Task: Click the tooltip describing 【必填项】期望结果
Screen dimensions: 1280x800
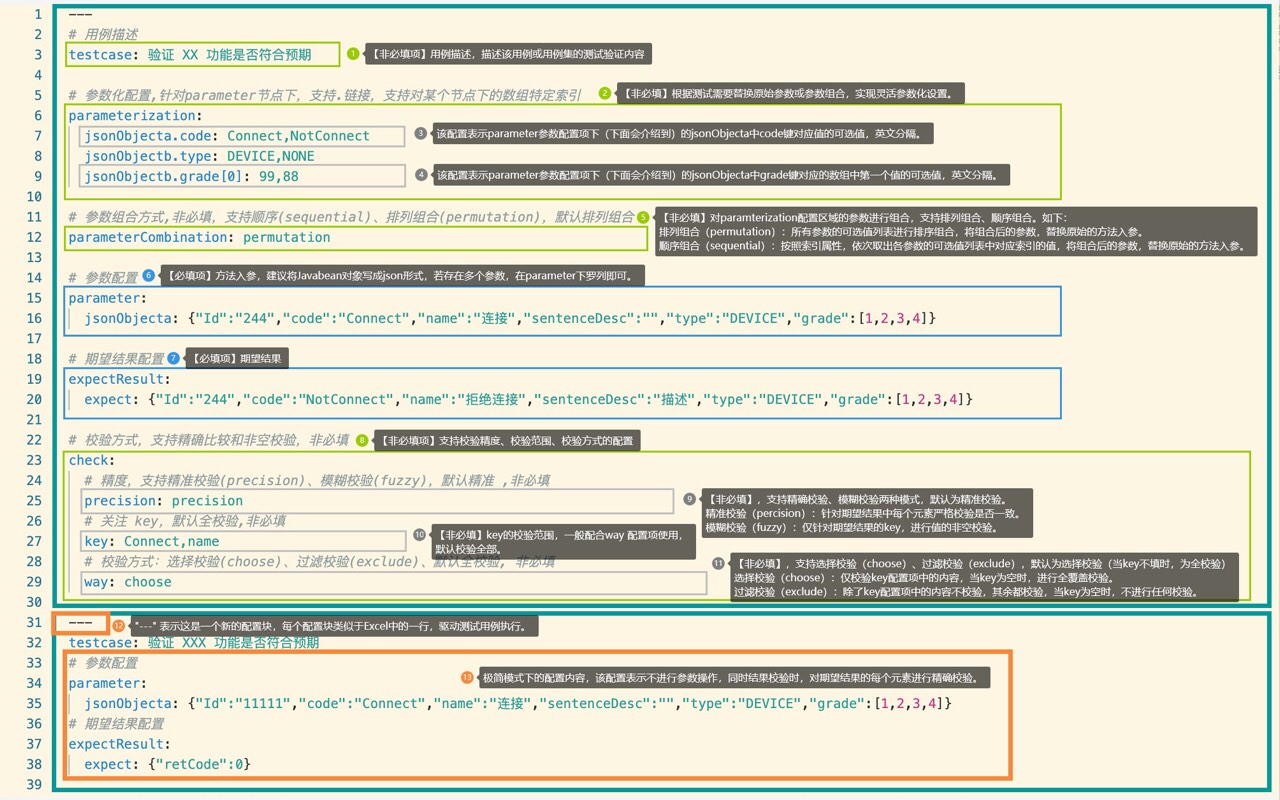Action: pos(237,357)
